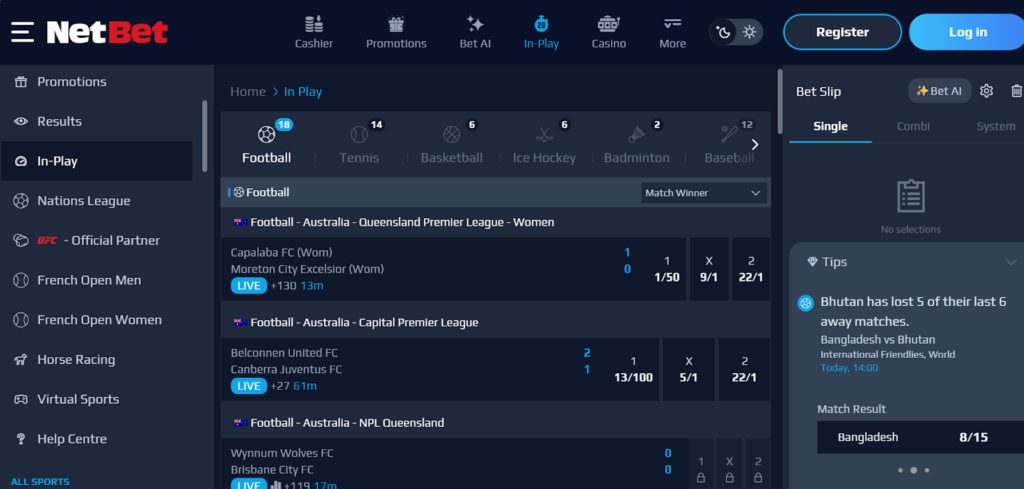Select the Basketball sport icon
Viewport: 1024px width, 489px height.
tap(451, 135)
